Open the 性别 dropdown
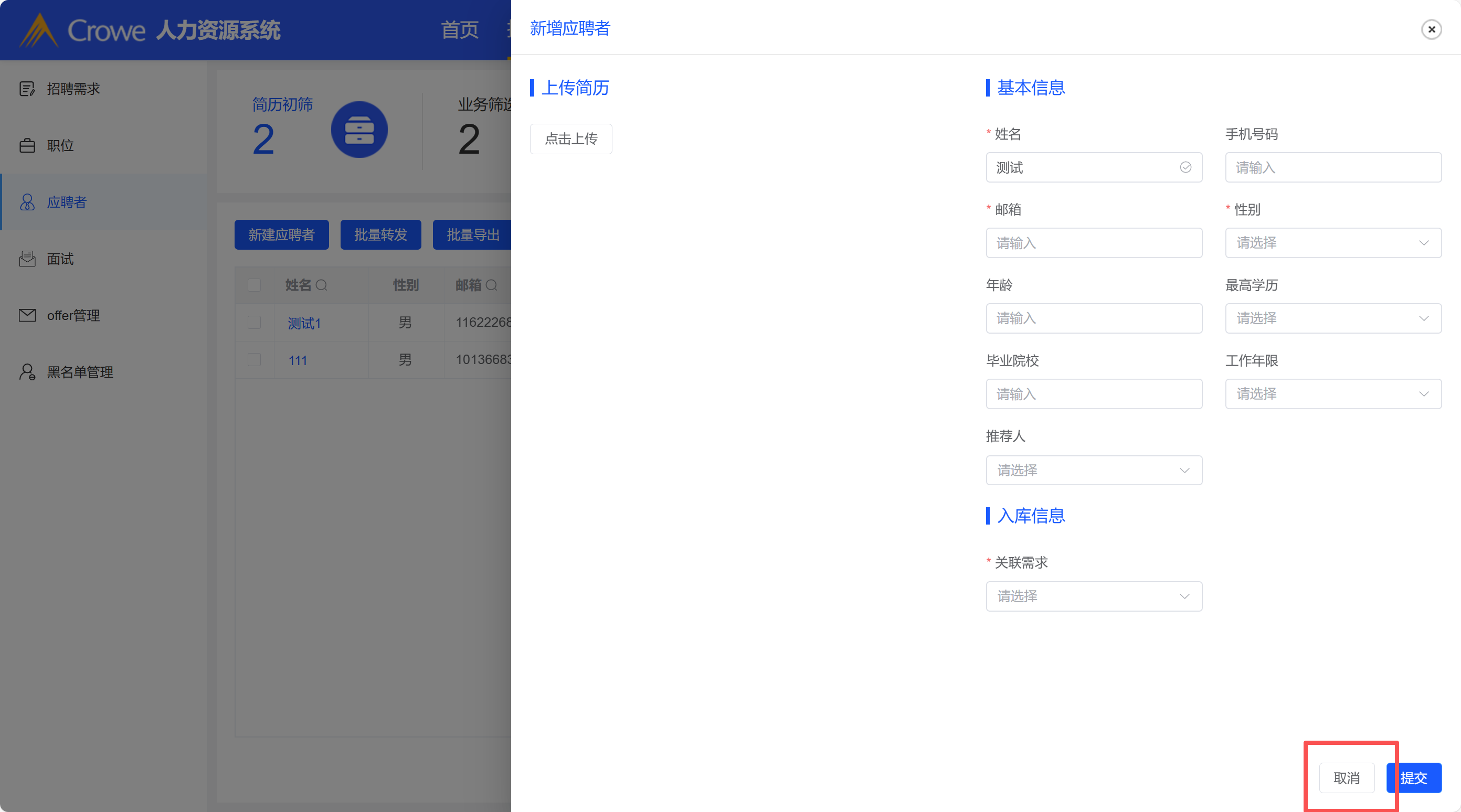 (1333, 243)
